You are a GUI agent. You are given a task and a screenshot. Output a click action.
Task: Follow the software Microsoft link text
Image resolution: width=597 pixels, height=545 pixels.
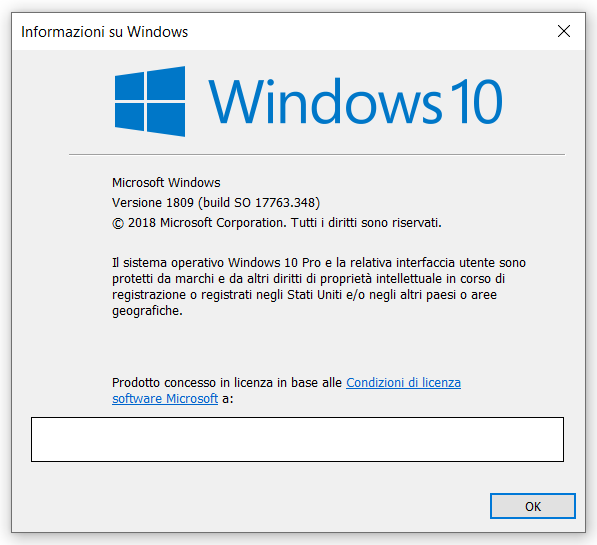tap(165, 399)
